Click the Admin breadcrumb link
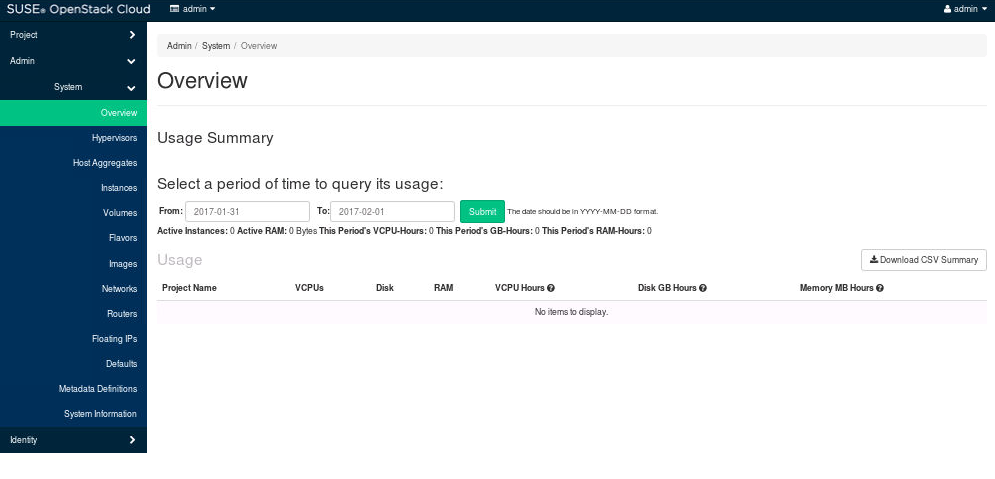The height and width of the screenshot is (479, 995). (x=179, y=46)
